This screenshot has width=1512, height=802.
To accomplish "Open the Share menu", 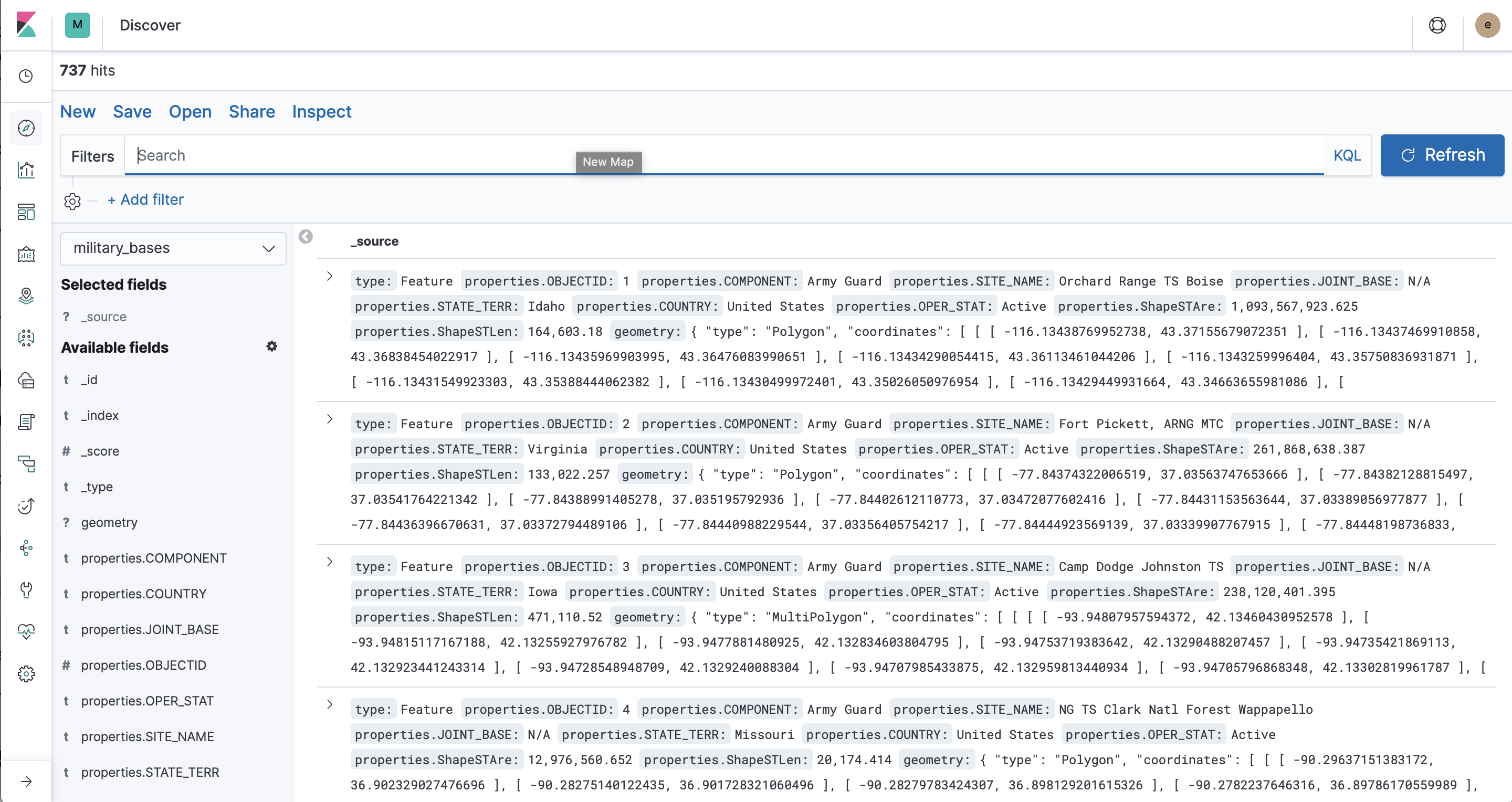I will 251,111.
